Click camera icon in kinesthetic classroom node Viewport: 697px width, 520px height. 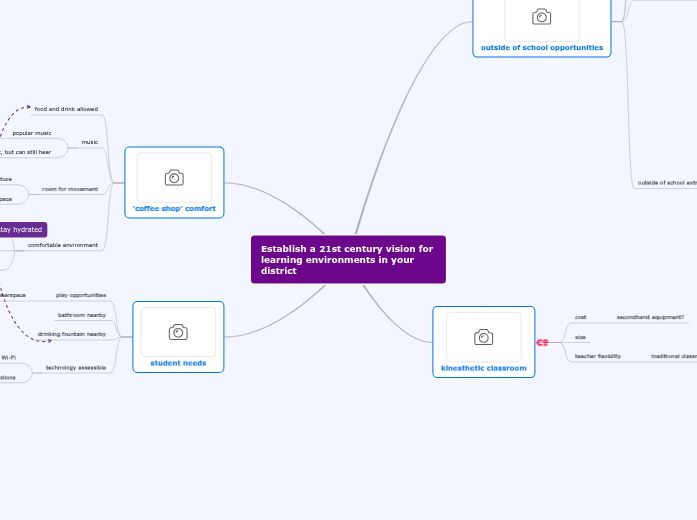[x=483, y=337]
